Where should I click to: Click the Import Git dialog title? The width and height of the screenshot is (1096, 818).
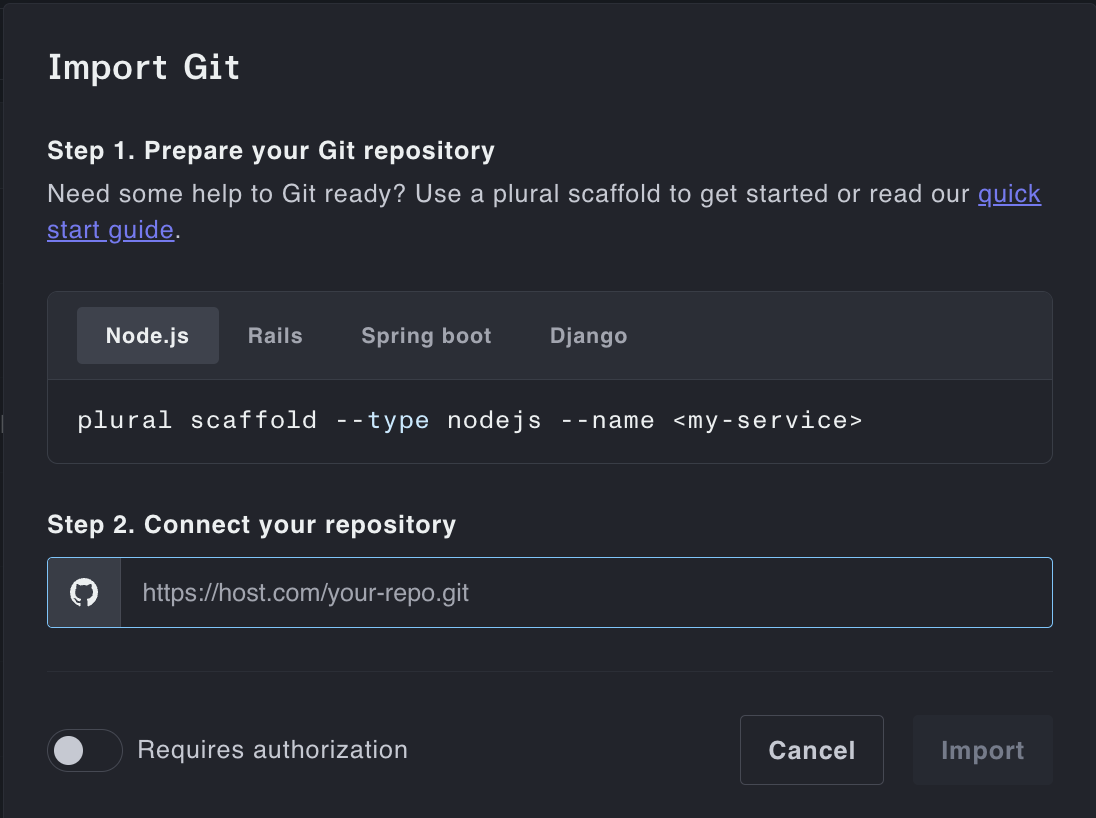click(x=144, y=68)
